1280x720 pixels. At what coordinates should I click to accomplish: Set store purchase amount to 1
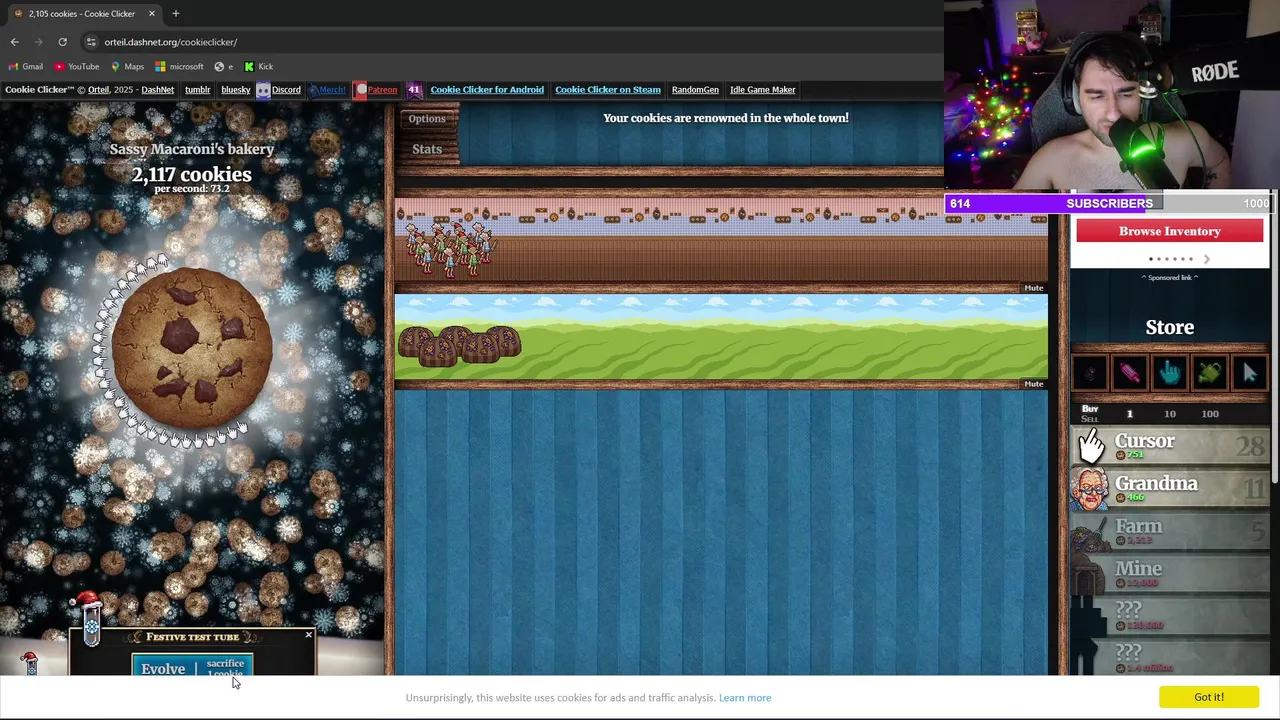tap(1130, 414)
